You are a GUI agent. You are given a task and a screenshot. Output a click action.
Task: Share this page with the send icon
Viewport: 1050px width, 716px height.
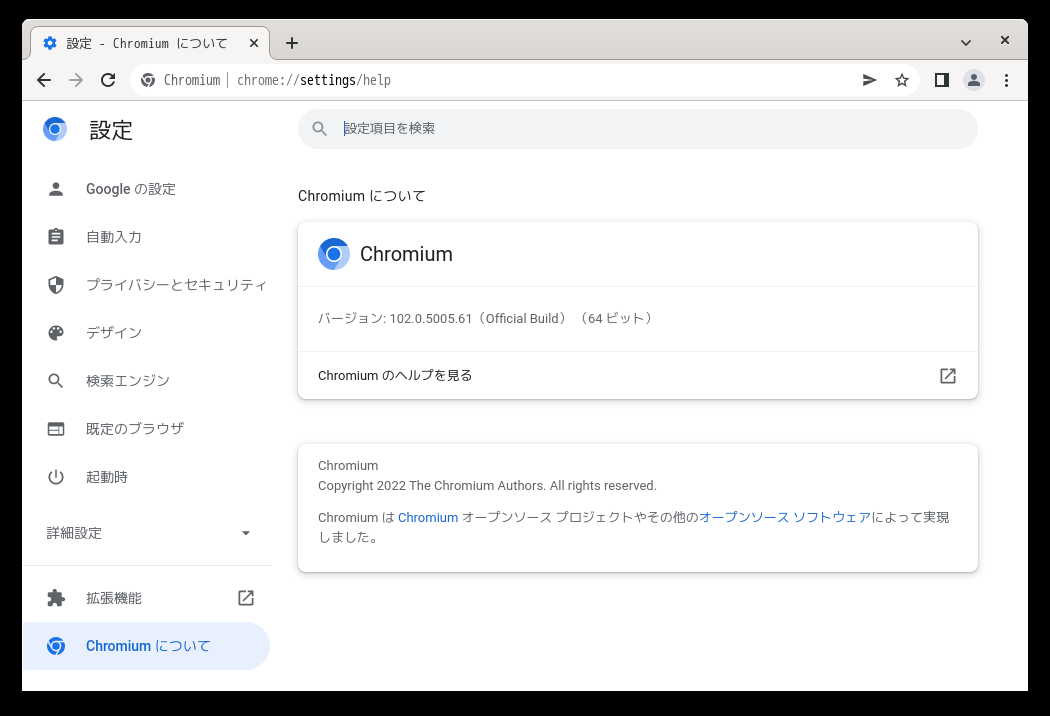869,80
